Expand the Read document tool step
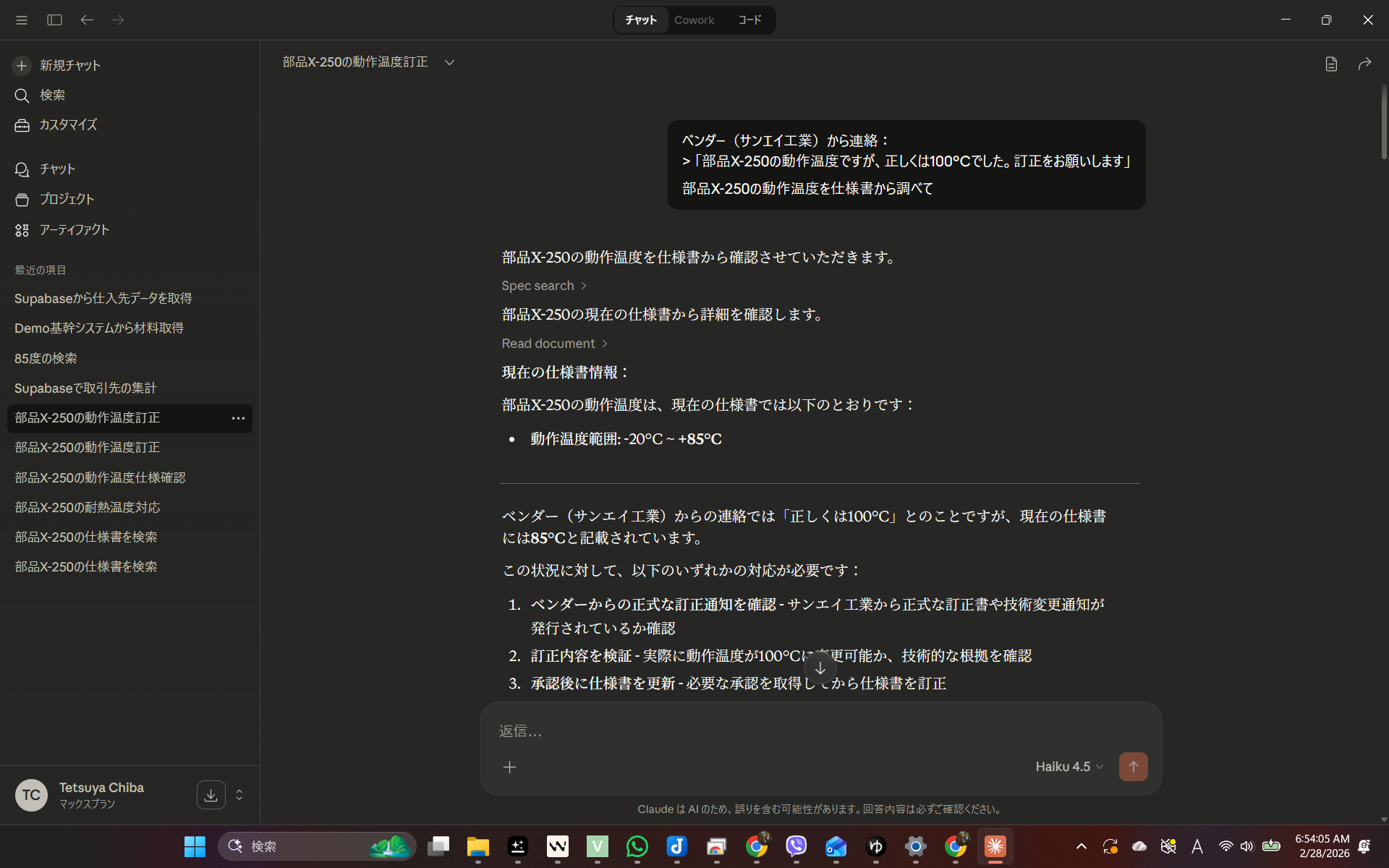The height and width of the screenshot is (868, 1389). tap(554, 344)
